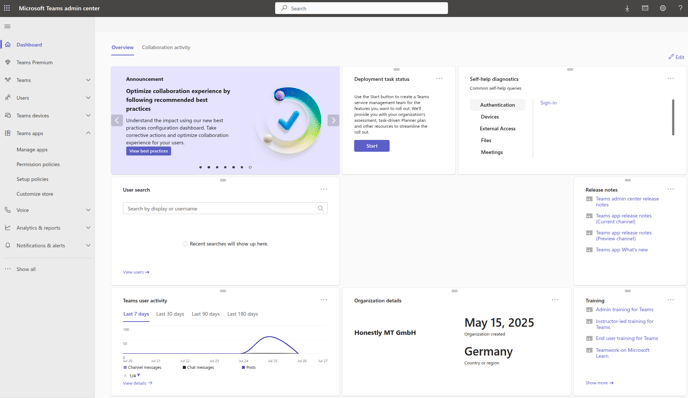The image size is (688, 398).
Task: Open Customize store in sidebar
Action: [x=35, y=194]
